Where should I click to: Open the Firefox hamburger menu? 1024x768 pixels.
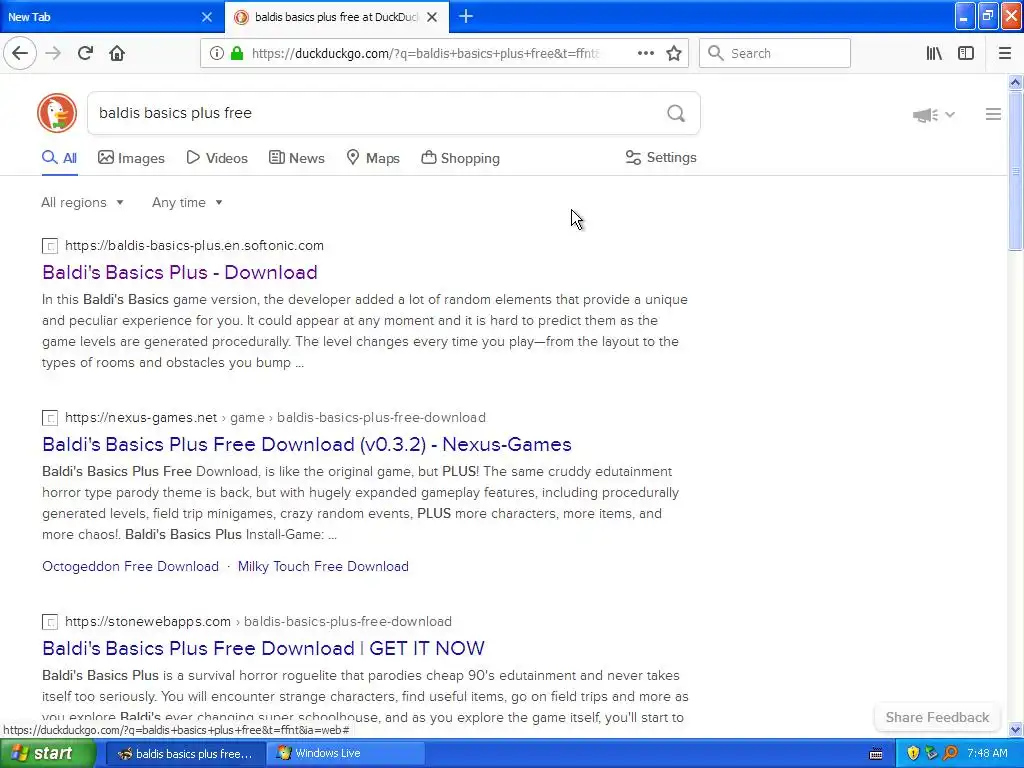tap(1004, 53)
